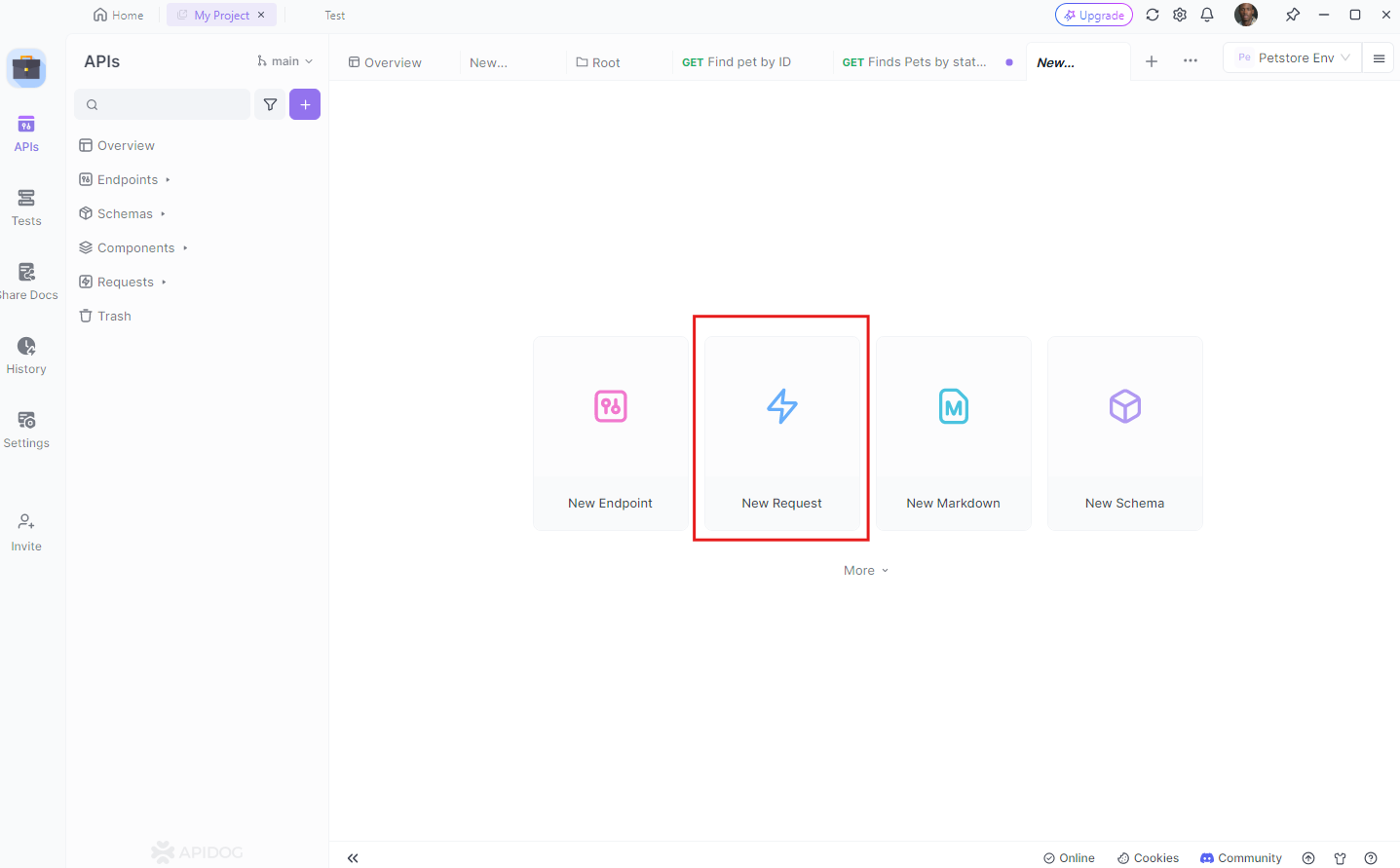This screenshot has width=1400, height=868.
Task: Switch to the first New... tab
Action: pyautogui.click(x=488, y=62)
